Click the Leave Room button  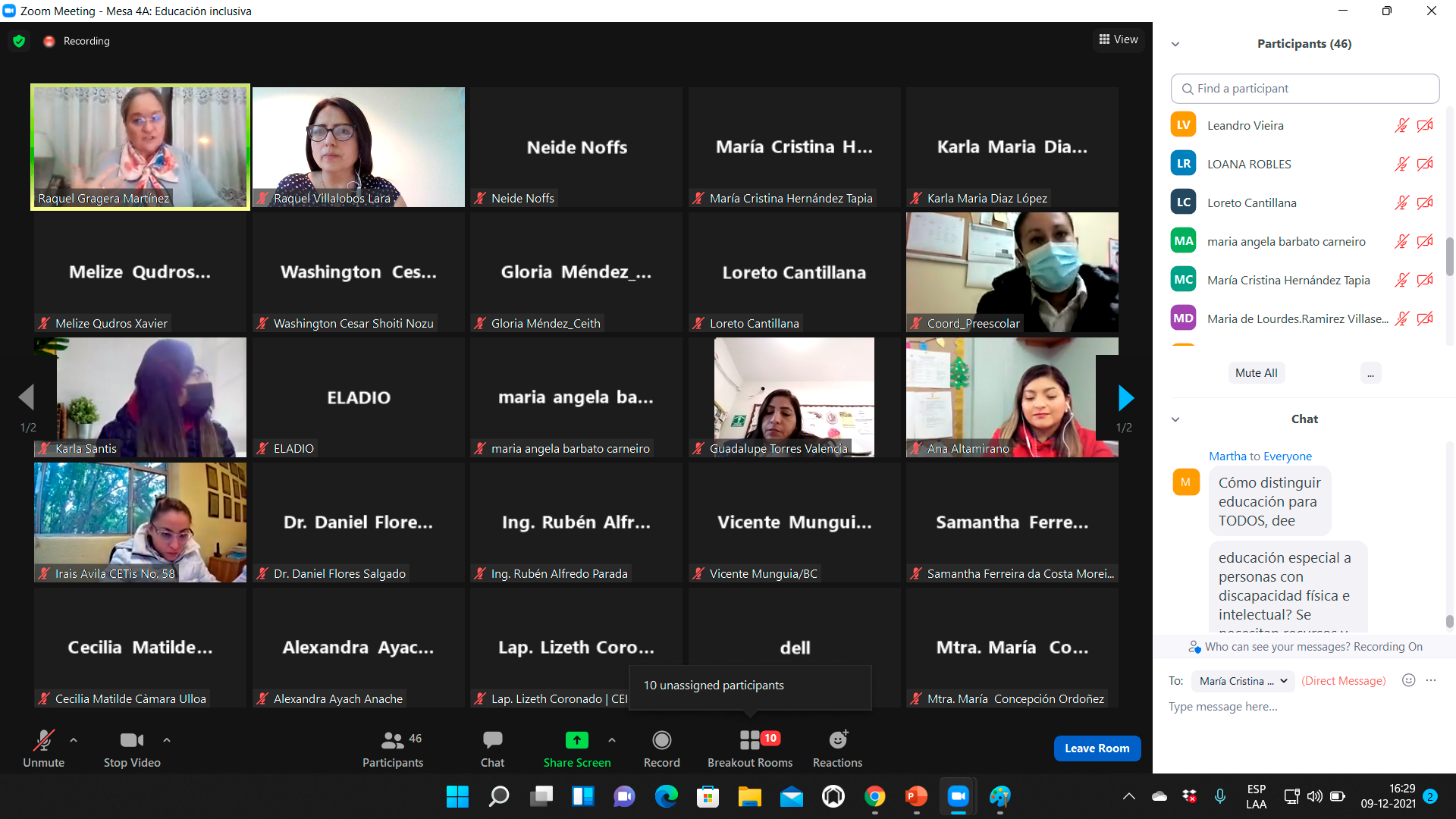click(1097, 748)
